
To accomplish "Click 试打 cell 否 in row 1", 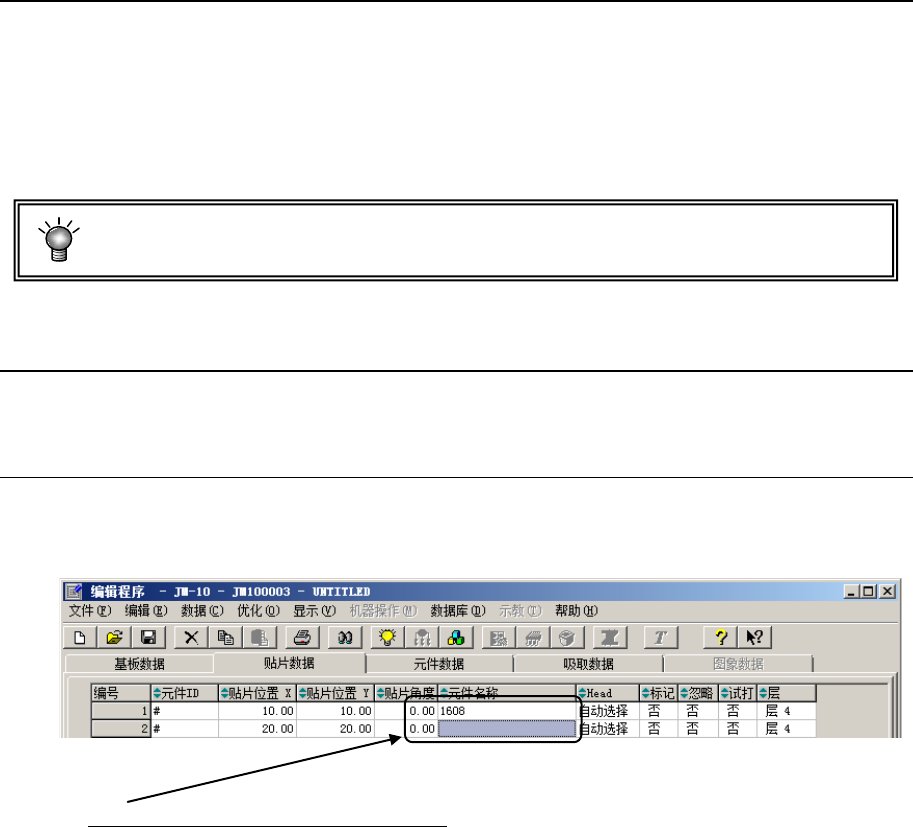I will (x=738, y=711).
